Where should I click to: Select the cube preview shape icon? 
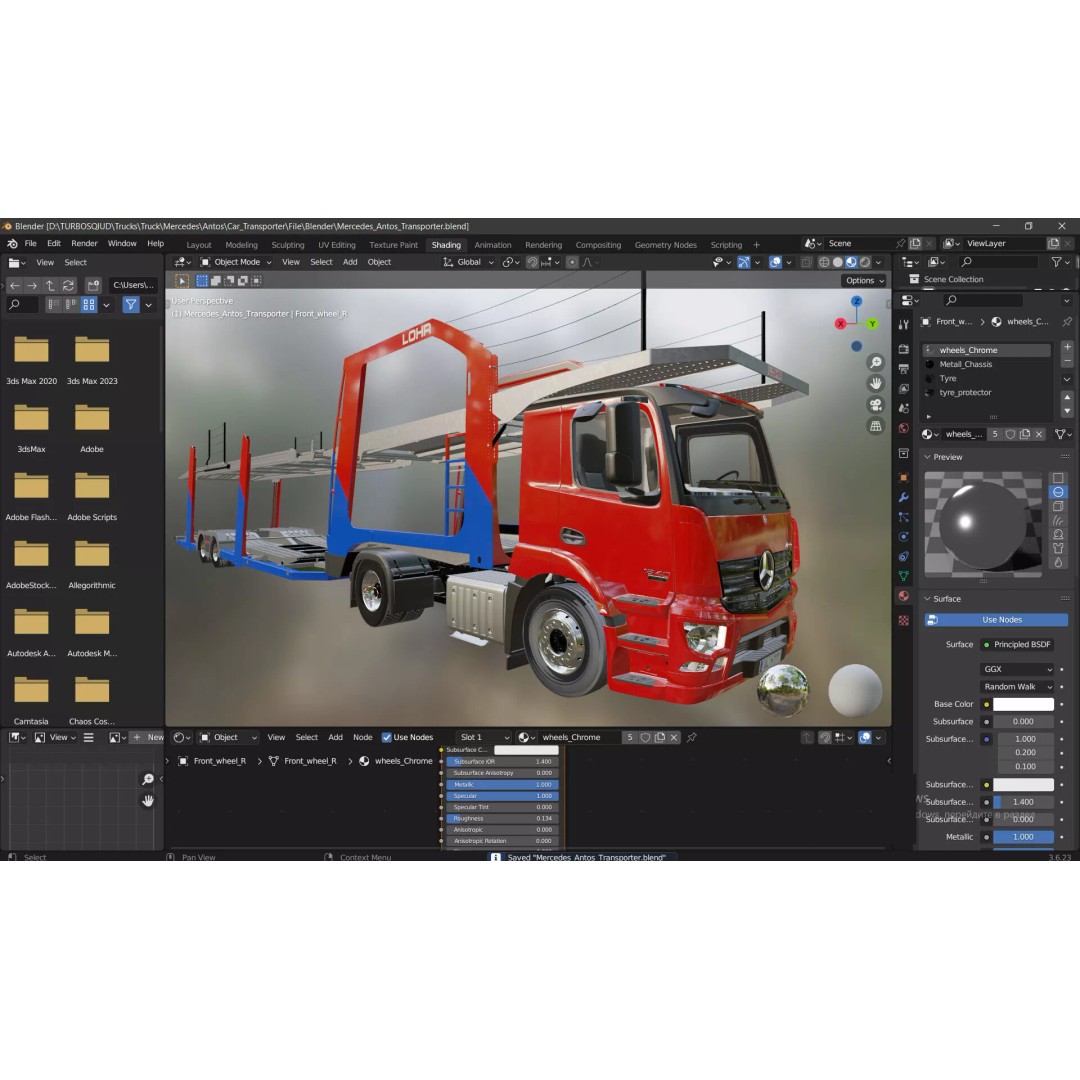pyautogui.click(x=1059, y=506)
